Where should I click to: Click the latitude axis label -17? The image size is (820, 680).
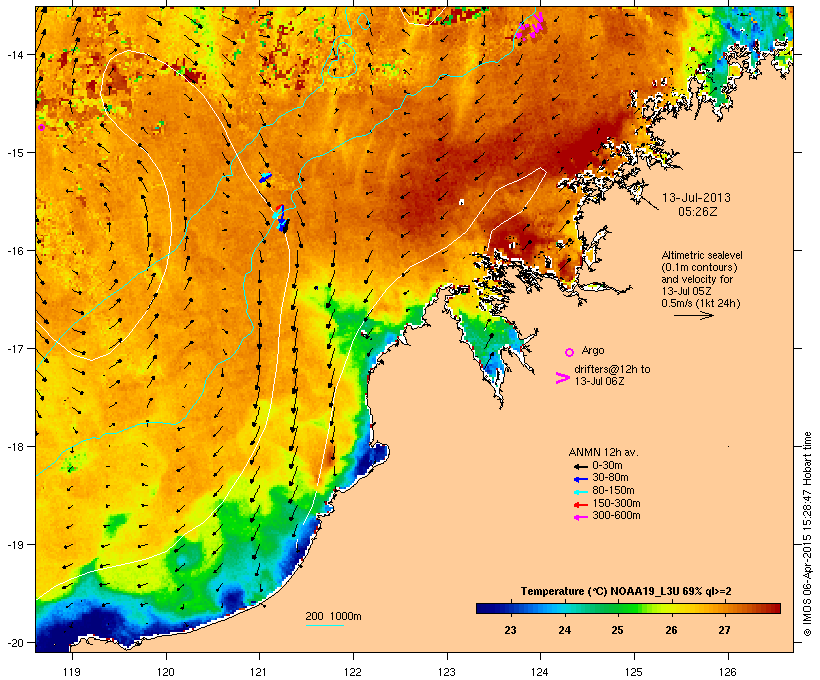pos(15,349)
